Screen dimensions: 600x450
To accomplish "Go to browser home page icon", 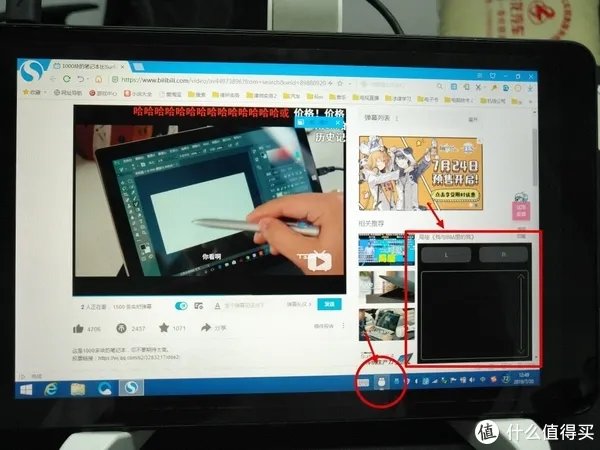I will pyautogui.click(x=98, y=80).
